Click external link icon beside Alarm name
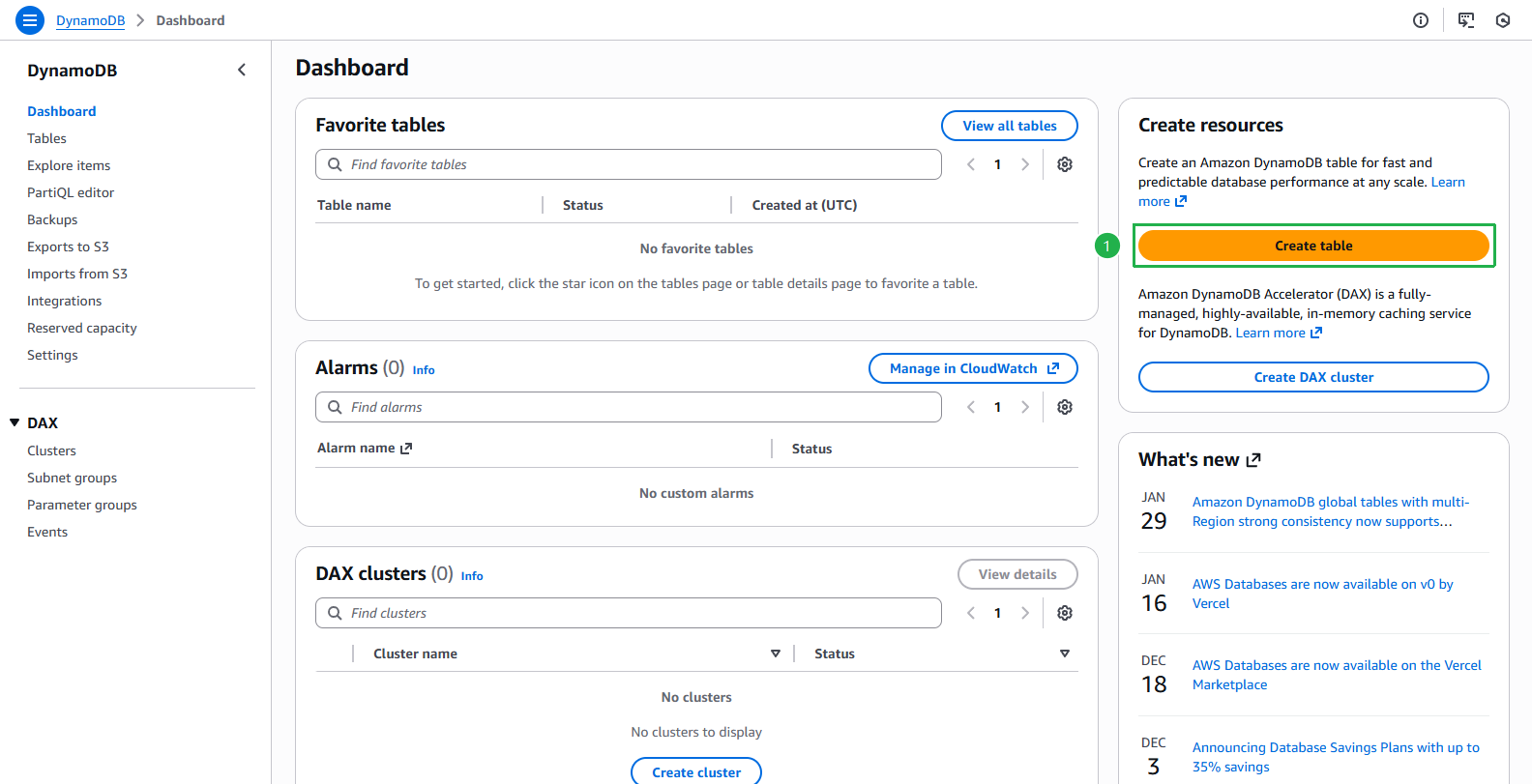This screenshot has width=1532, height=784. [406, 449]
